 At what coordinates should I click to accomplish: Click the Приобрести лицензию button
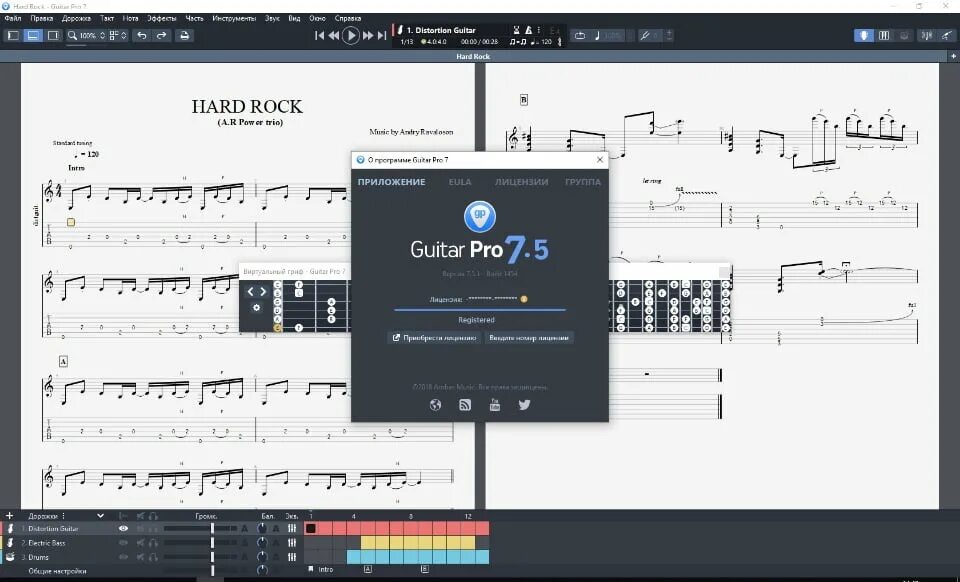[x=434, y=337]
